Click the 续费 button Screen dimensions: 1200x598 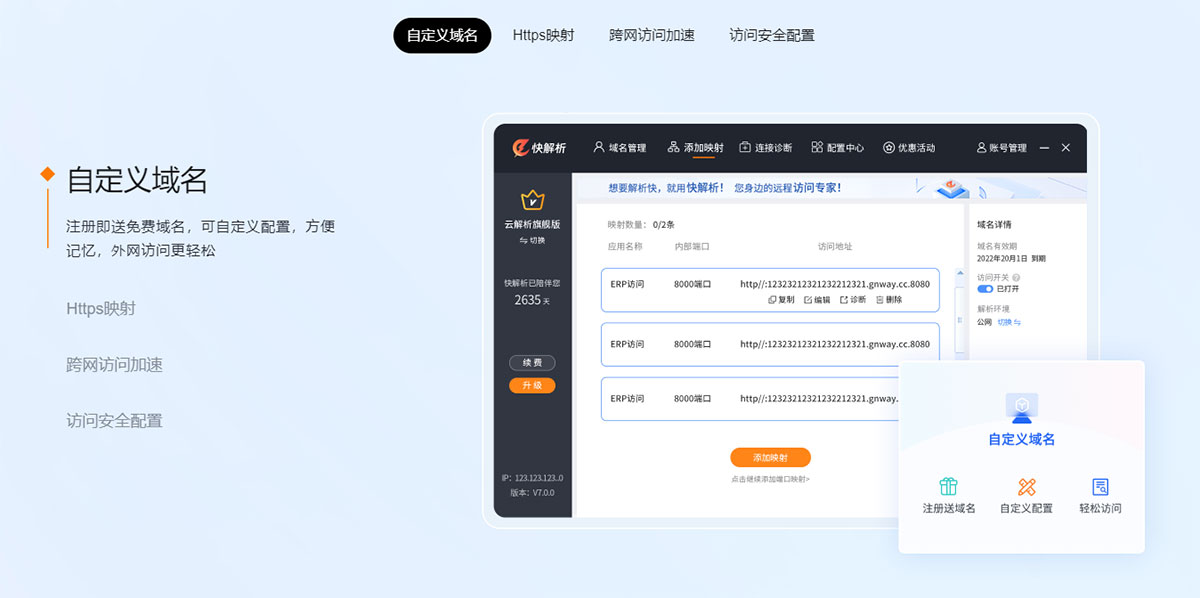tap(532, 363)
